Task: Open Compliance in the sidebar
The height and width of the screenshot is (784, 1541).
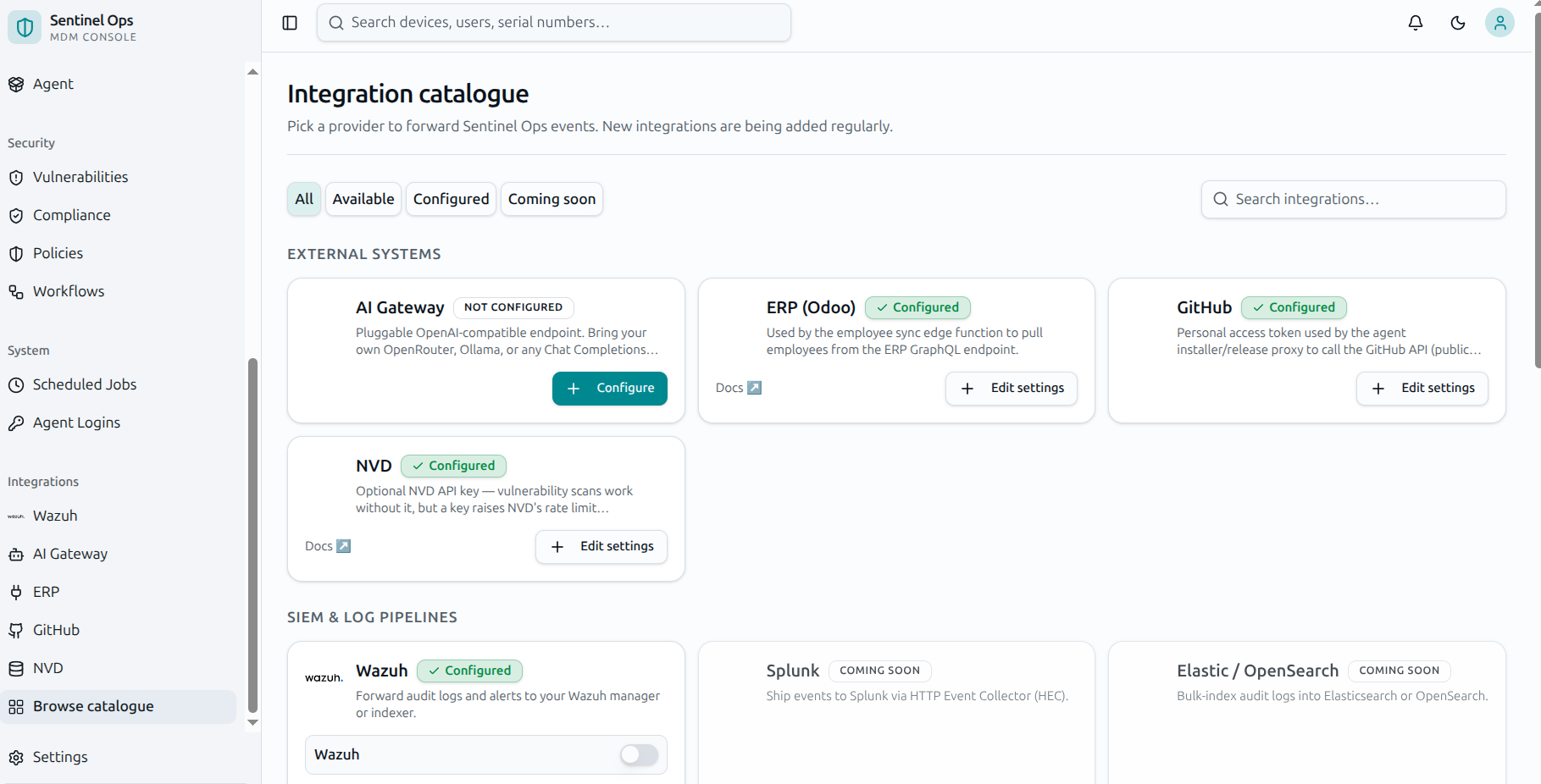Action: click(x=119, y=216)
